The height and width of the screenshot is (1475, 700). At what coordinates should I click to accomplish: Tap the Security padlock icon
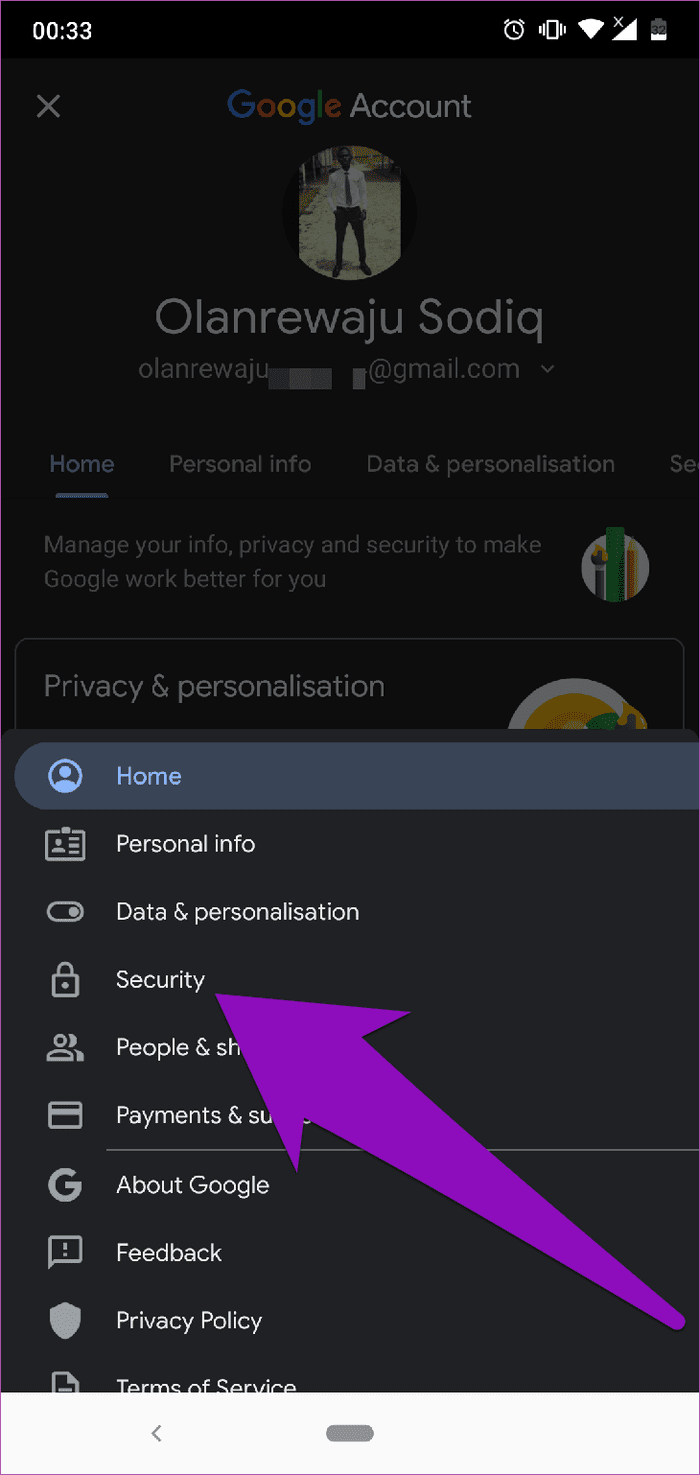pos(66,980)
